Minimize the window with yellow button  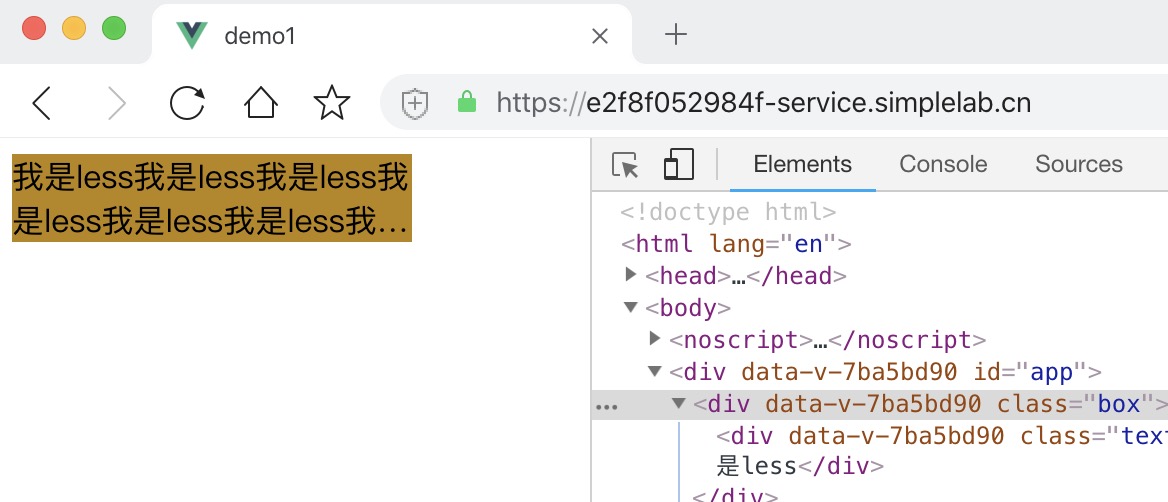pyautogui.click(x=74, y=28)
